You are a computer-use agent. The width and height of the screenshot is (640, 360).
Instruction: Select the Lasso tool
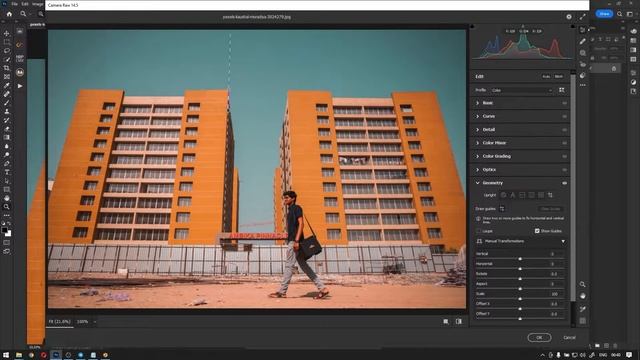click(7, 51)
